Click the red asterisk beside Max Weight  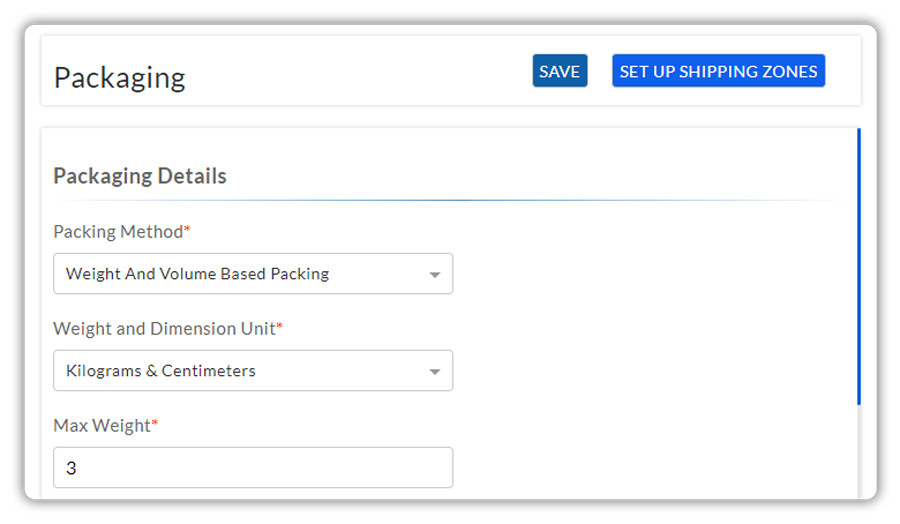(154, 423)
